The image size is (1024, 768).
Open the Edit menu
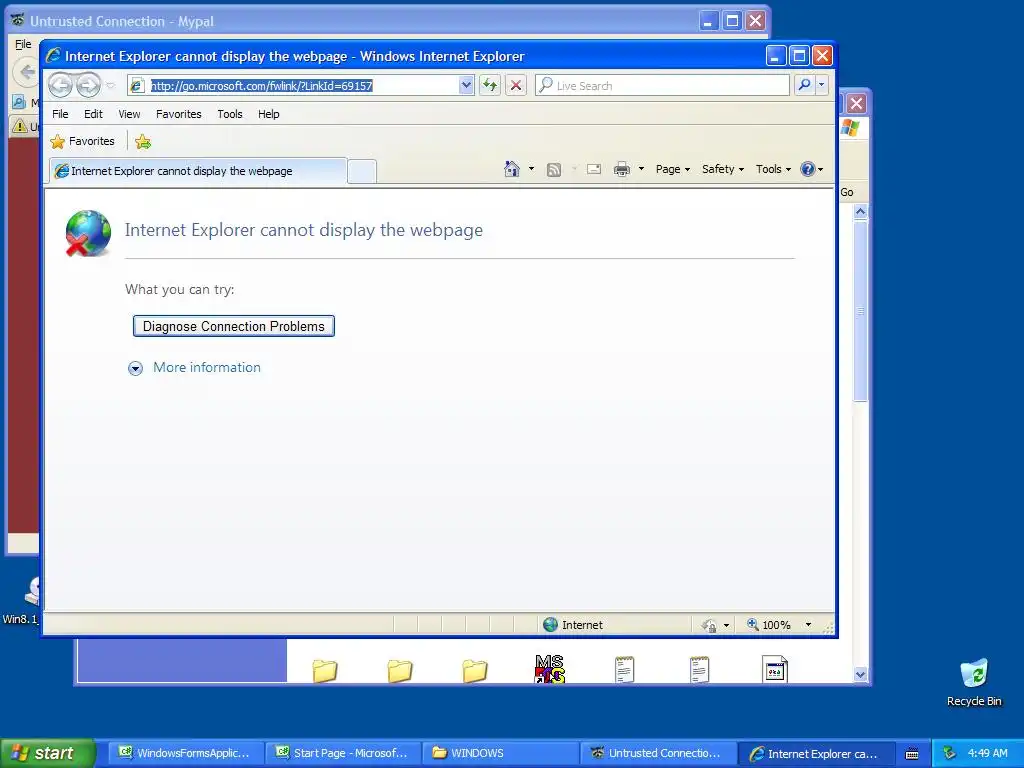93,114
